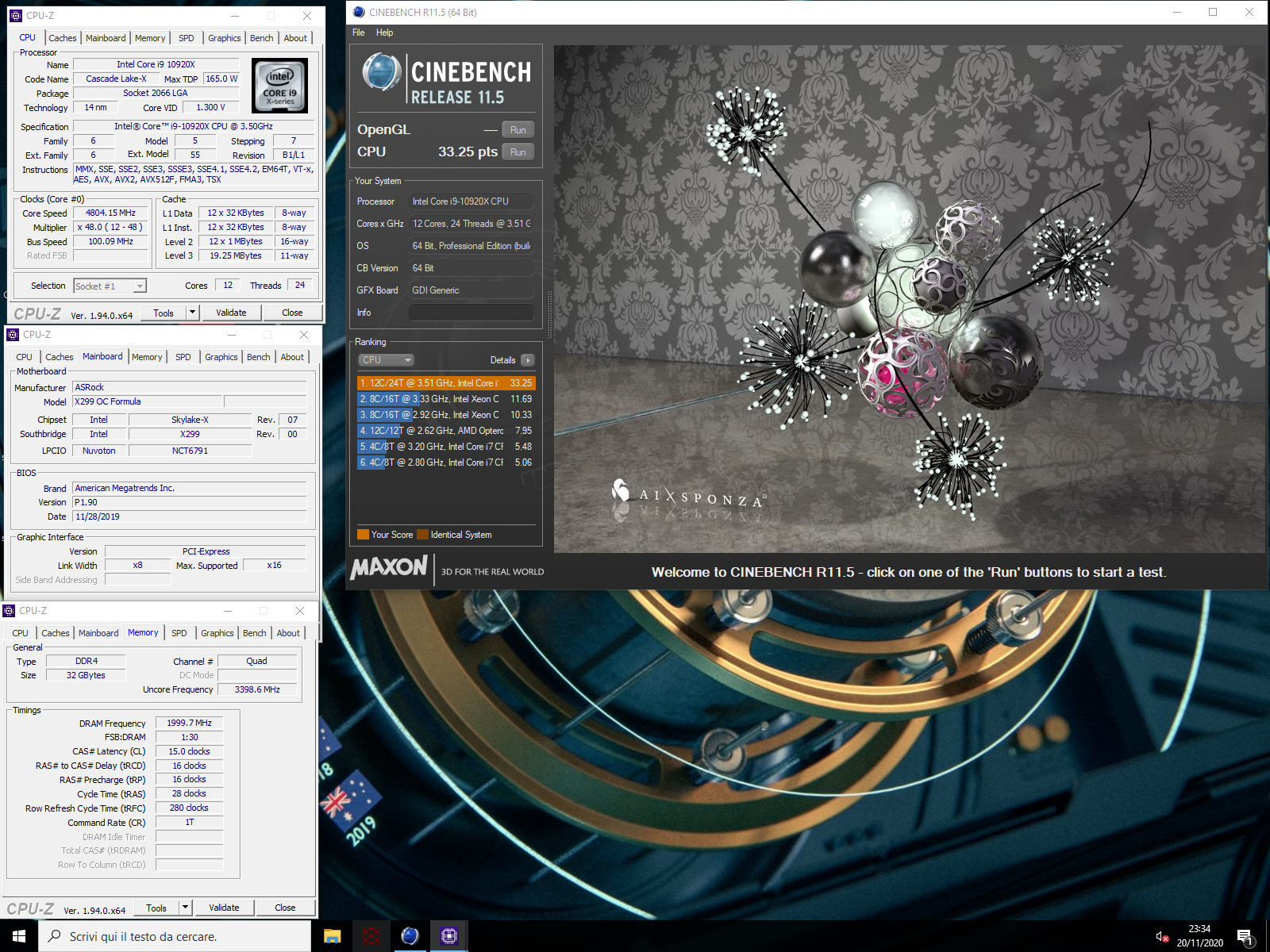Click the CPU-Z title bar icon of Mainboard window
This screenshot has width=1270, height=952.
13,334
